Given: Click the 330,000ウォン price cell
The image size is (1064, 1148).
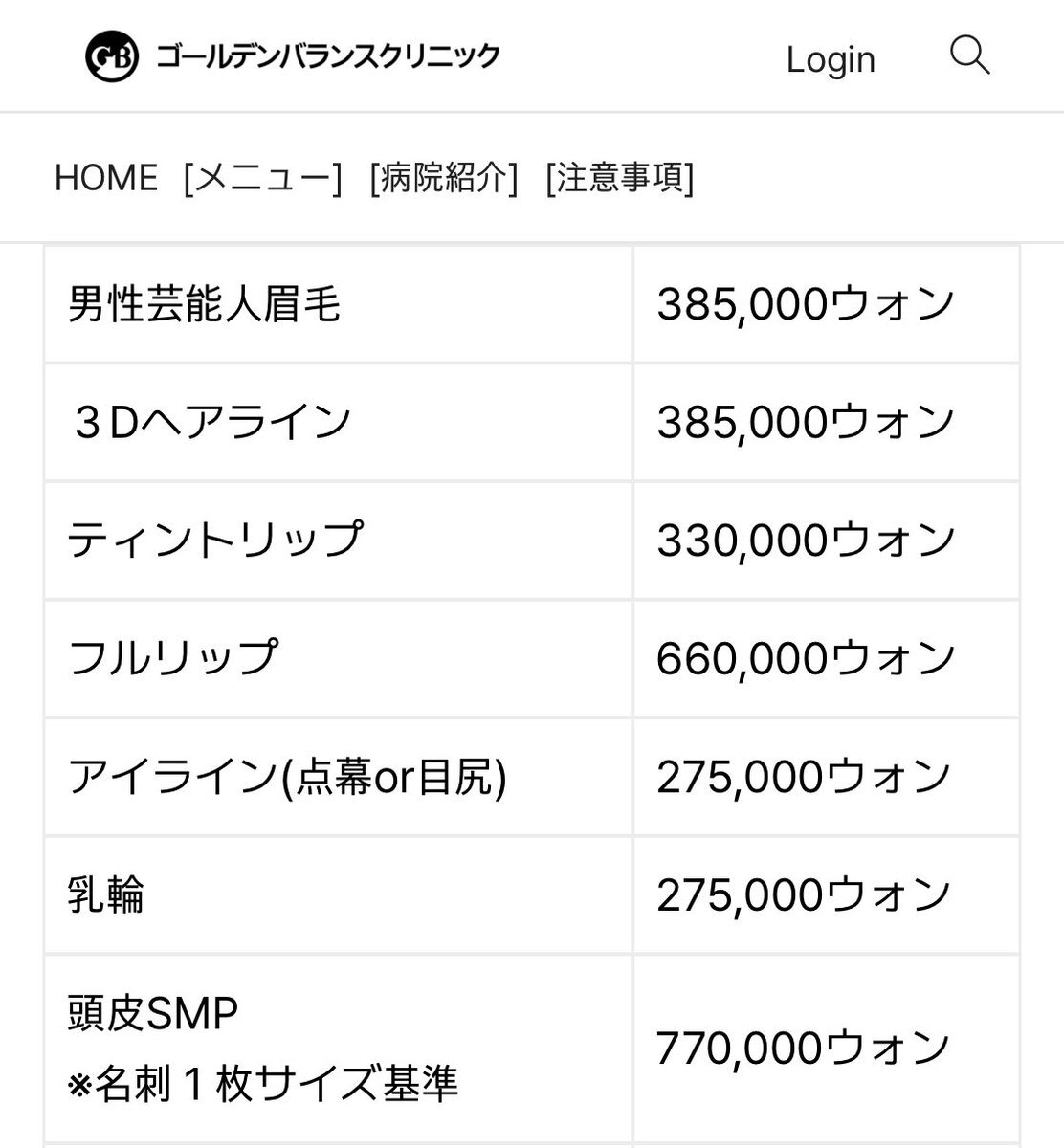Looking at the screenshot, I should point(826,540).
